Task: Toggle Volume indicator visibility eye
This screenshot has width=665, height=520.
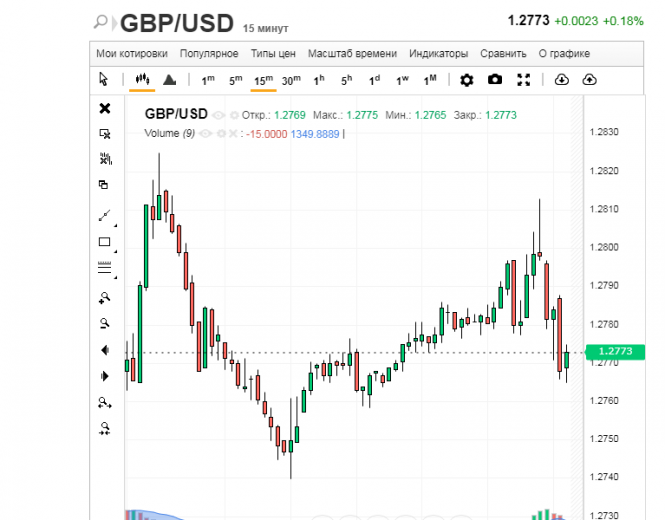Action: (x=205, y=134)
